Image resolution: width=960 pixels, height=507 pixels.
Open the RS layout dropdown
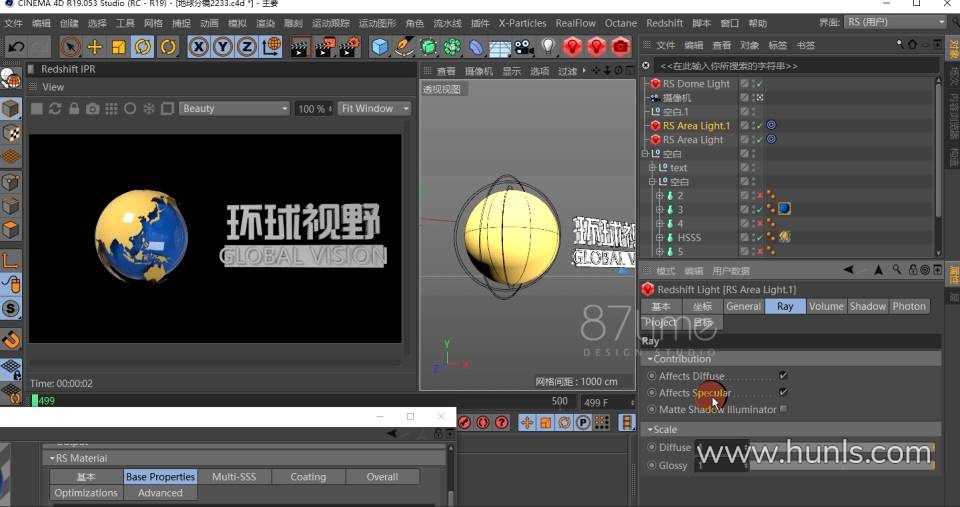[x=895, y=22]
